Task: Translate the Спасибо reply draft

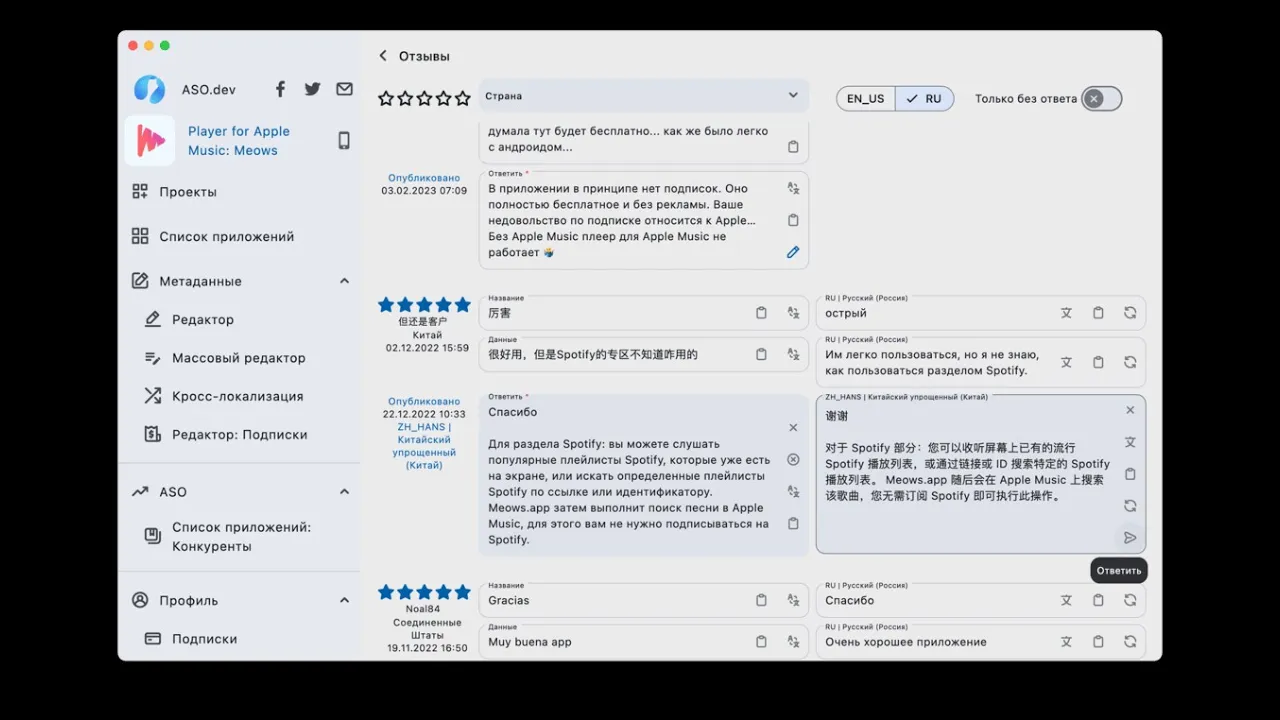Action: (x=793, y=492)
